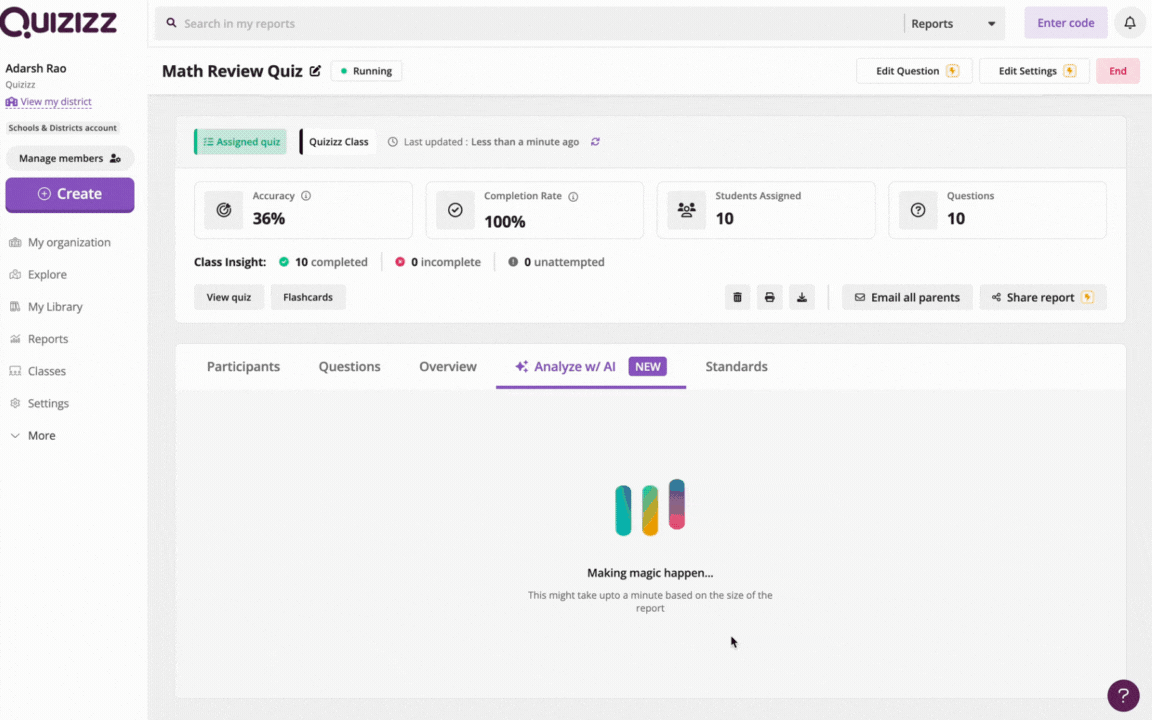Print the report
Image resolution: width=1152 pixels, height=720 pixels.
[770, 298]
